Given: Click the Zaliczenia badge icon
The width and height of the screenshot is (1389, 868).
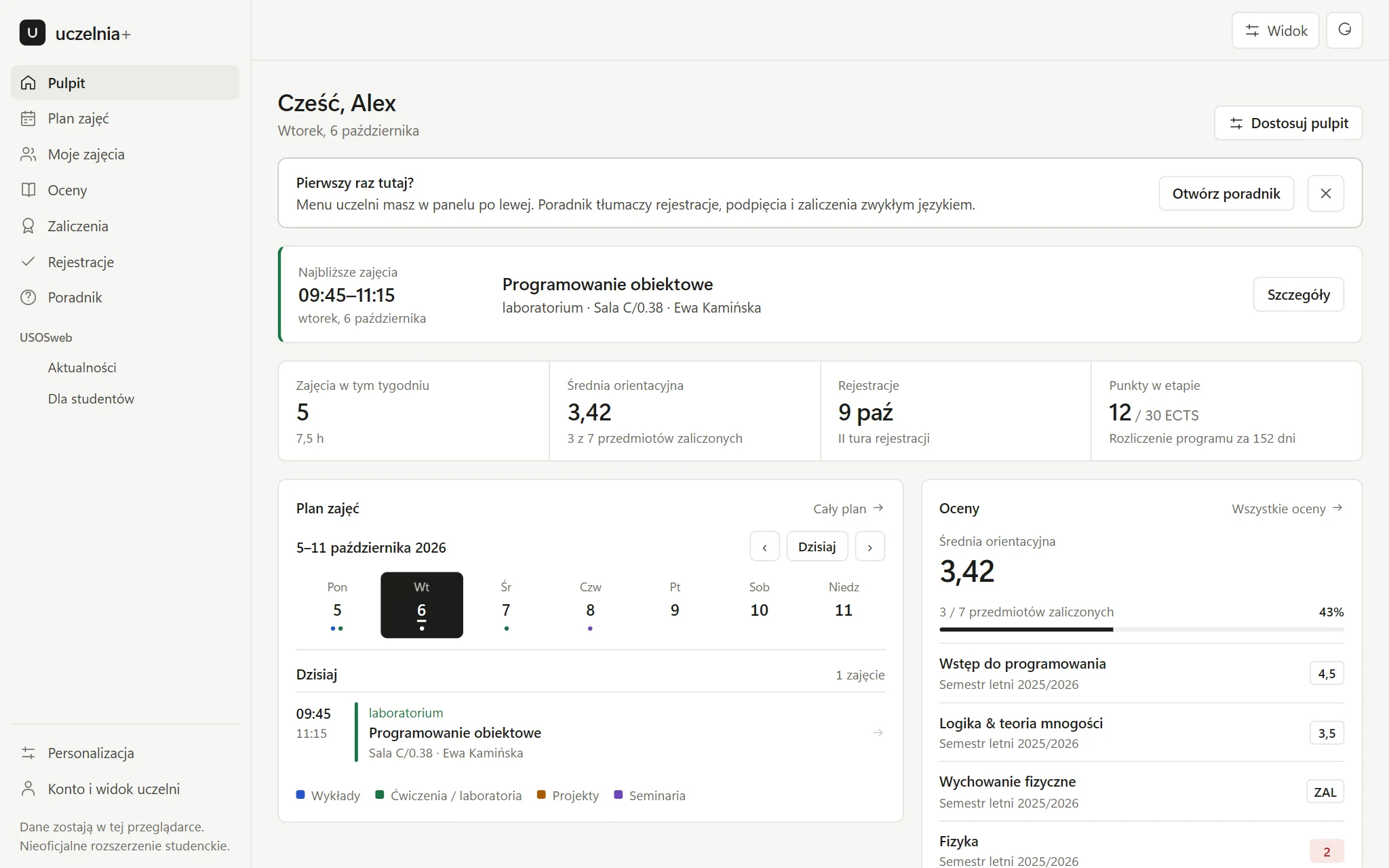Looking at the screenshot, I should pos(28,226).
